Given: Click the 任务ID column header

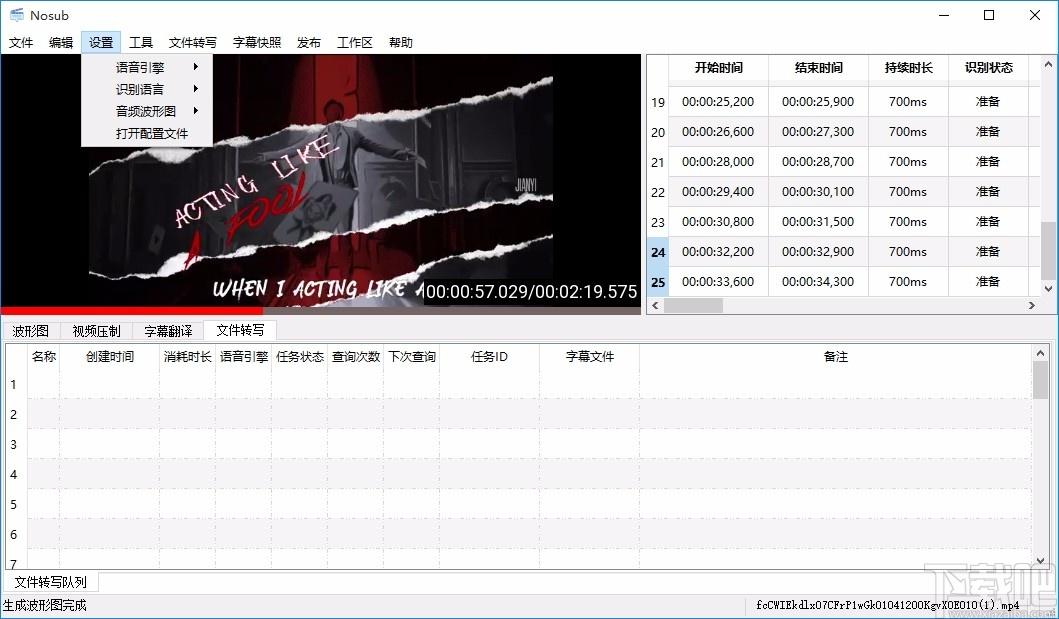Looking at the screenshot, I should pyautogui.click(x=490, y=356).
